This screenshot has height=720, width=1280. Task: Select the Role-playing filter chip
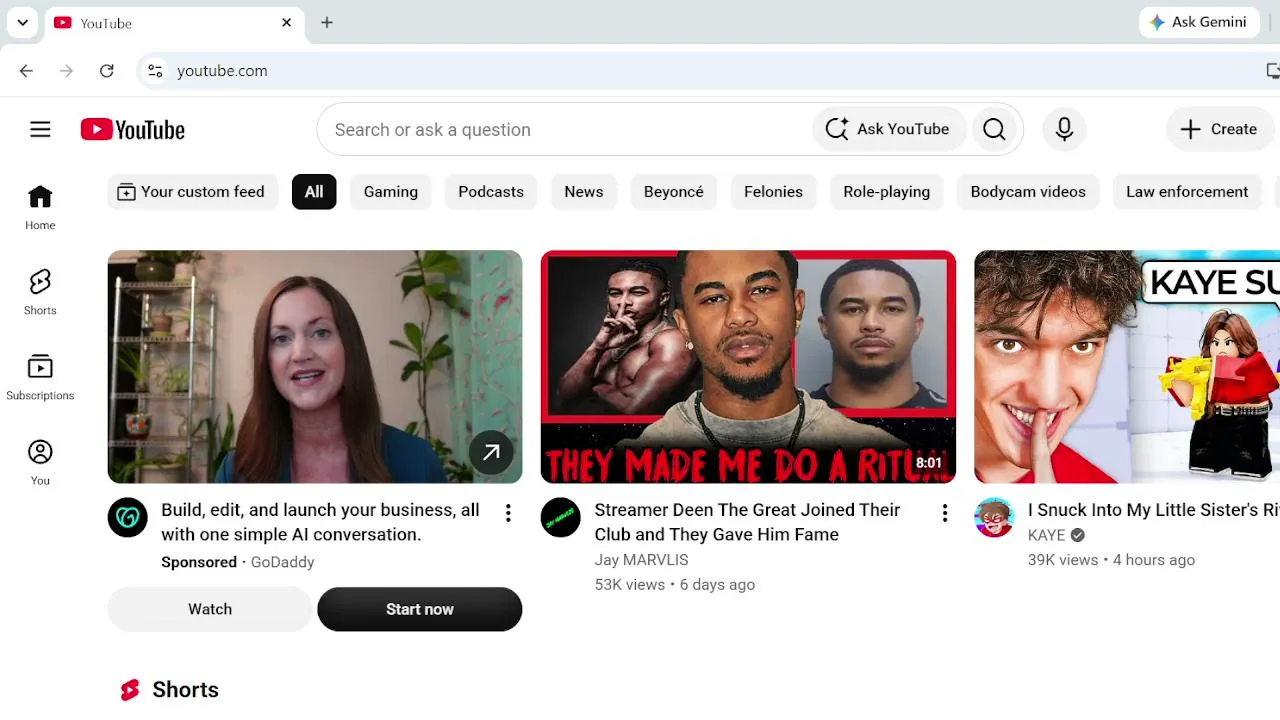tap(887, 192)
